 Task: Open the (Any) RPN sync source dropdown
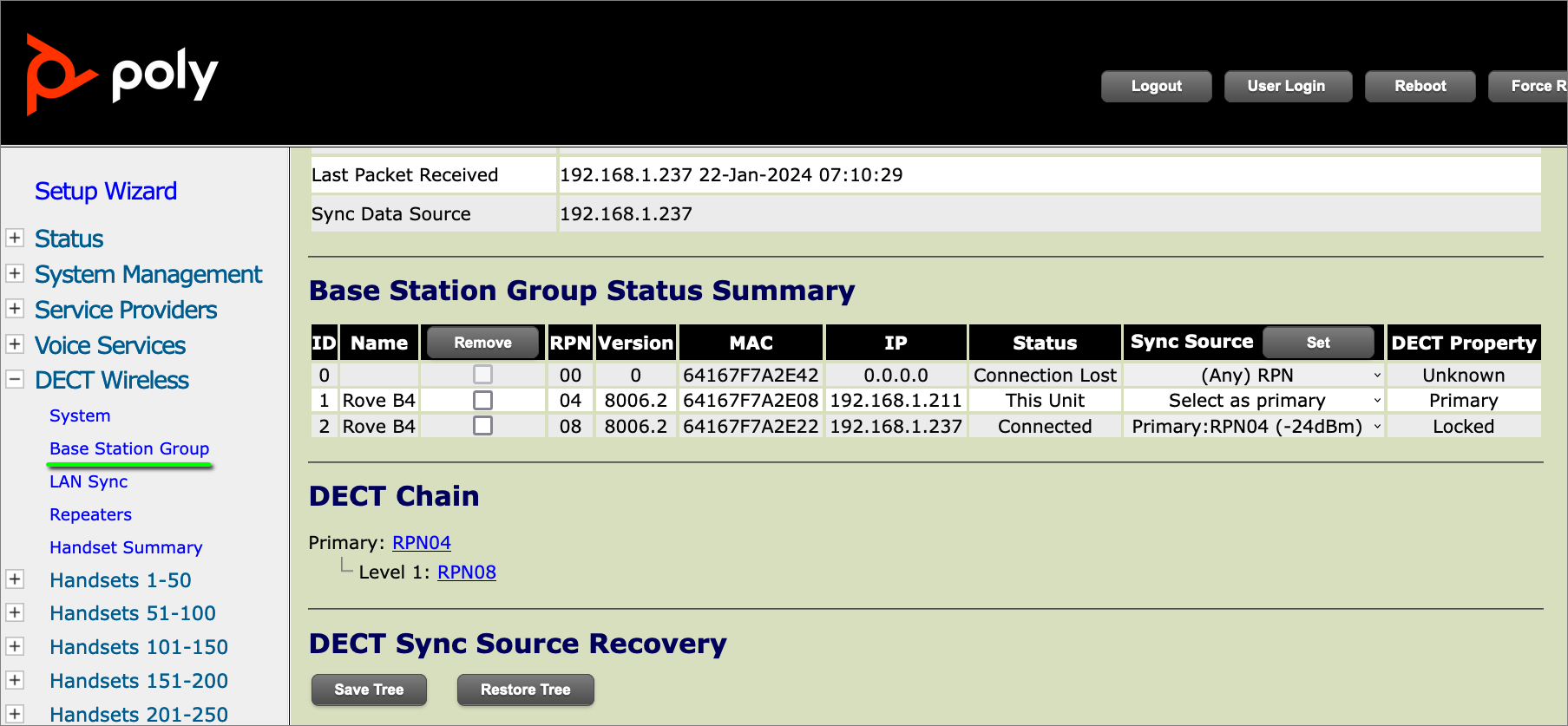(1253, 376)
